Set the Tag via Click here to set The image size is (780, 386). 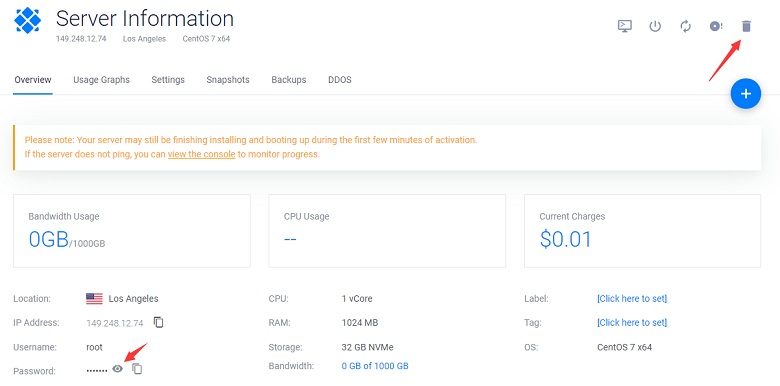tap(632, 322)
